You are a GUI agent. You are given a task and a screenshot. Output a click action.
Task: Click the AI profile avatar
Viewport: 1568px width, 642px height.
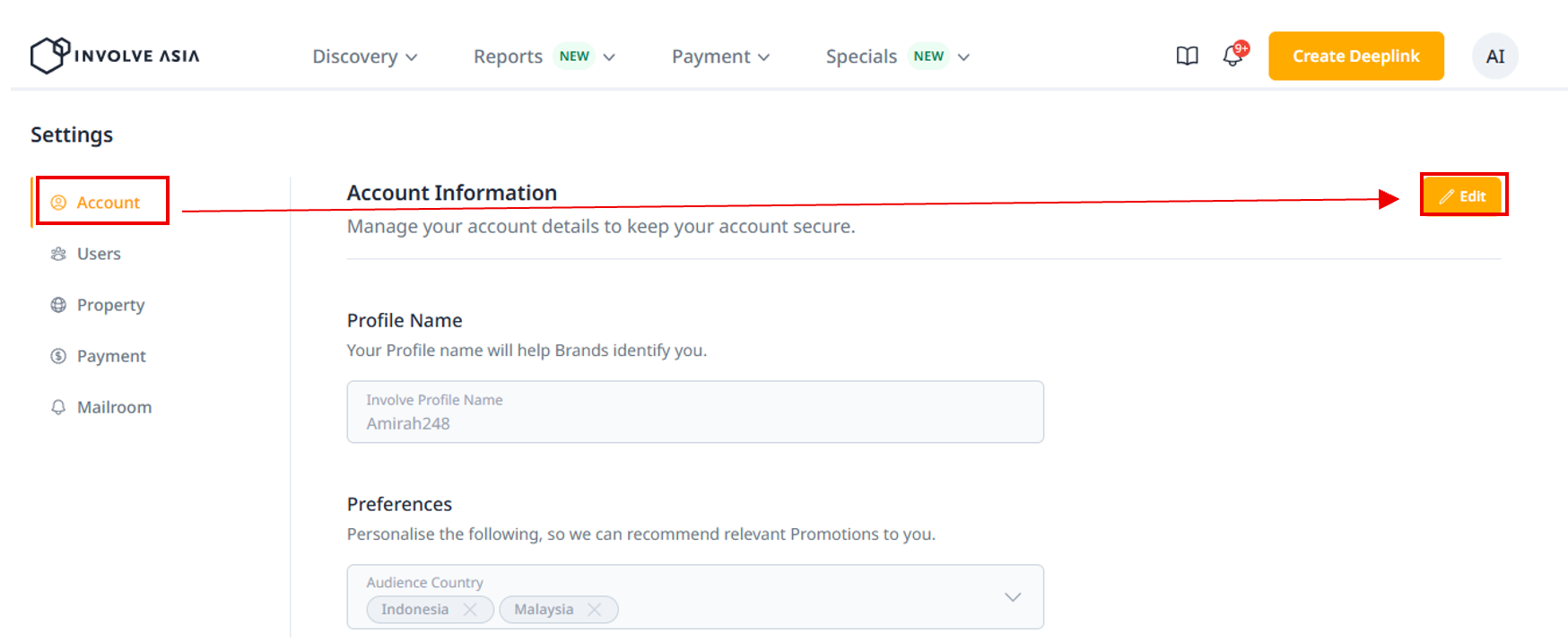coord(1494,56)
